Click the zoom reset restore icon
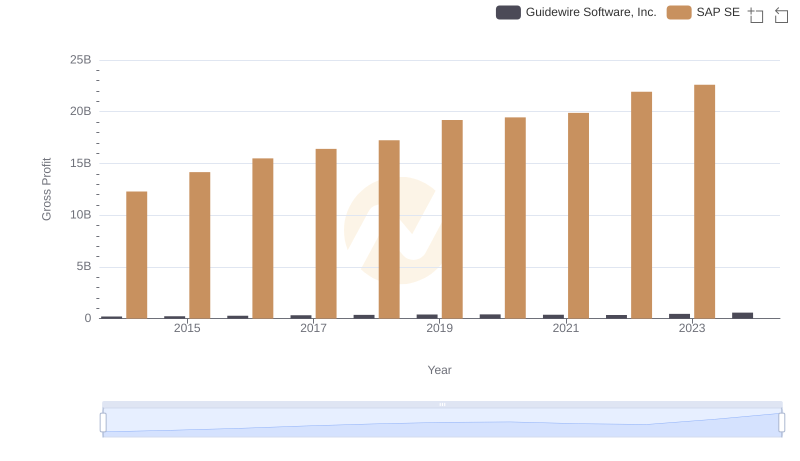Image resolution: width=800 pixels, height=461 pixels. [x=781, y=15]
